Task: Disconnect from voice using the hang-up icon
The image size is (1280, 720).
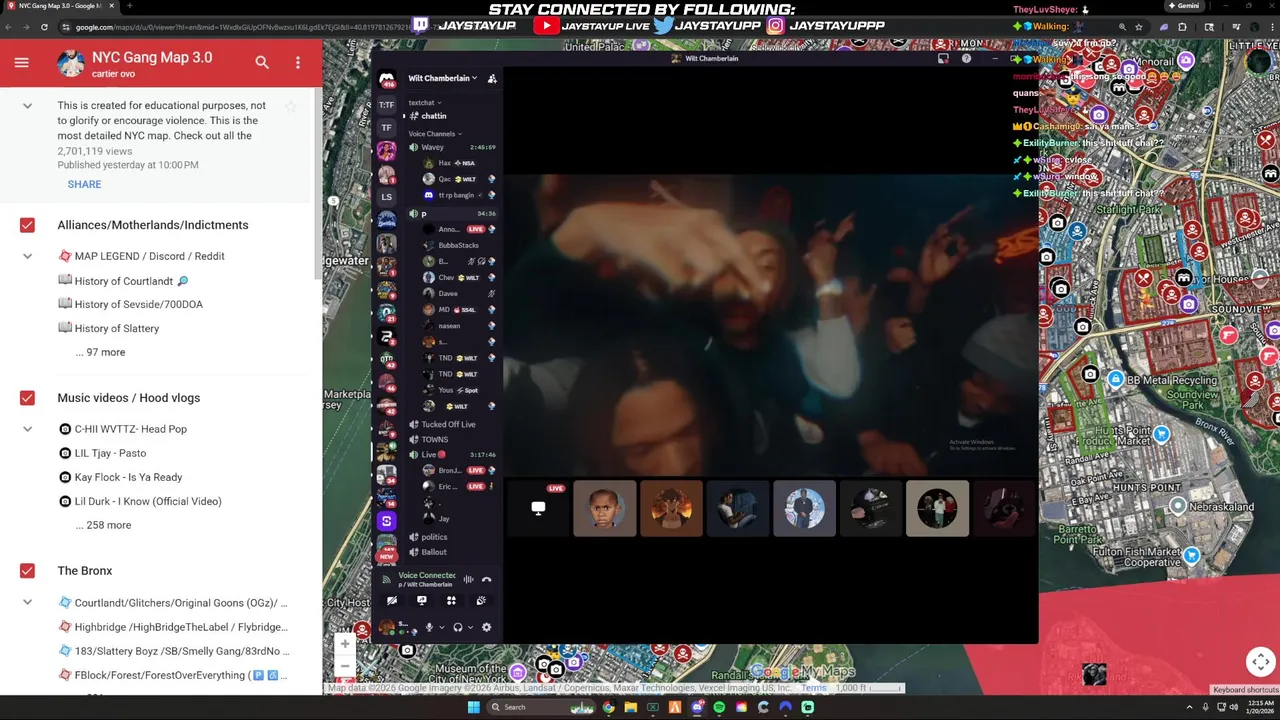Action: (x=487, y=579)
